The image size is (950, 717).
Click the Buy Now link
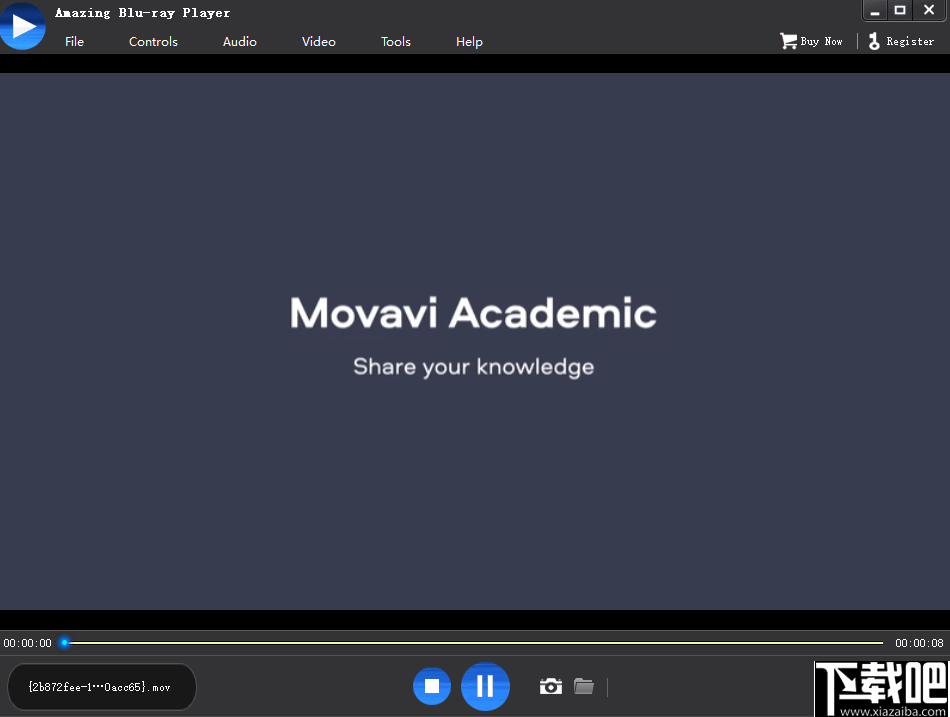tap(821, 41)
